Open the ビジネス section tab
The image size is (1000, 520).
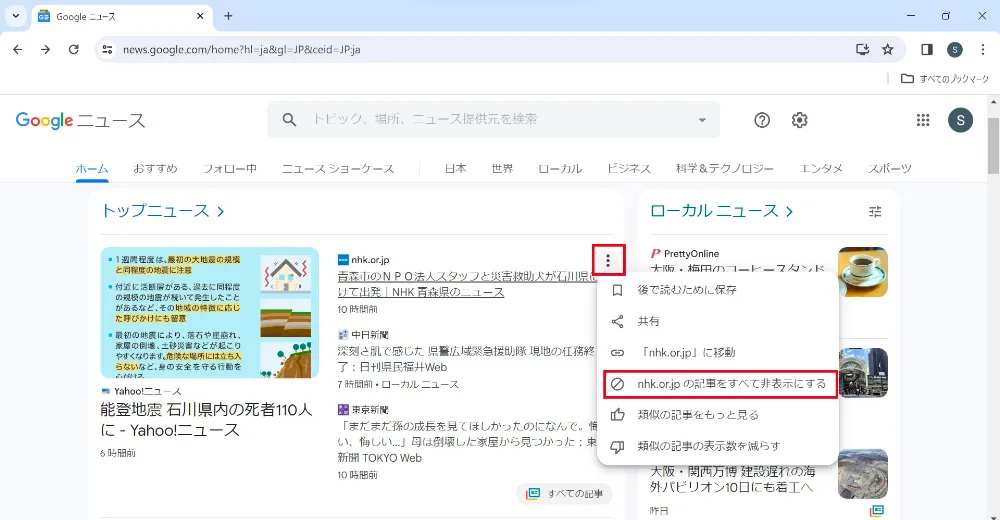click(628, 168)
